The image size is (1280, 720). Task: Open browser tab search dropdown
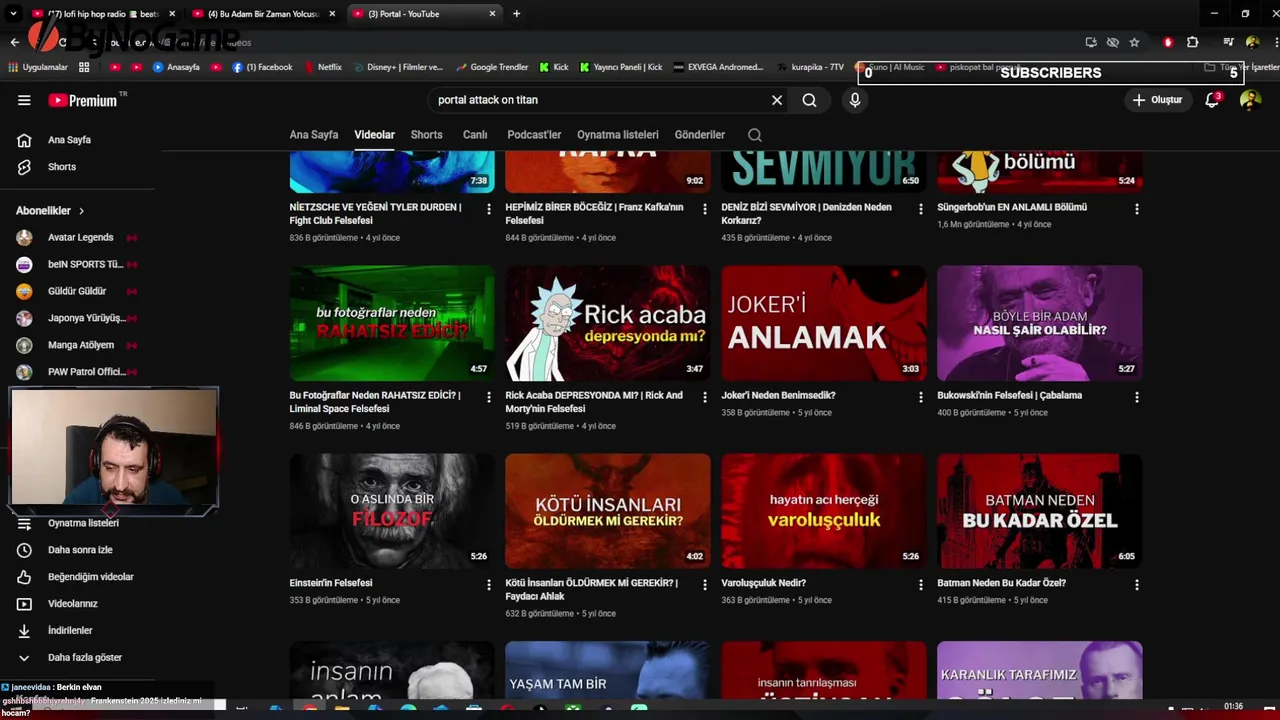pos(13,14)
